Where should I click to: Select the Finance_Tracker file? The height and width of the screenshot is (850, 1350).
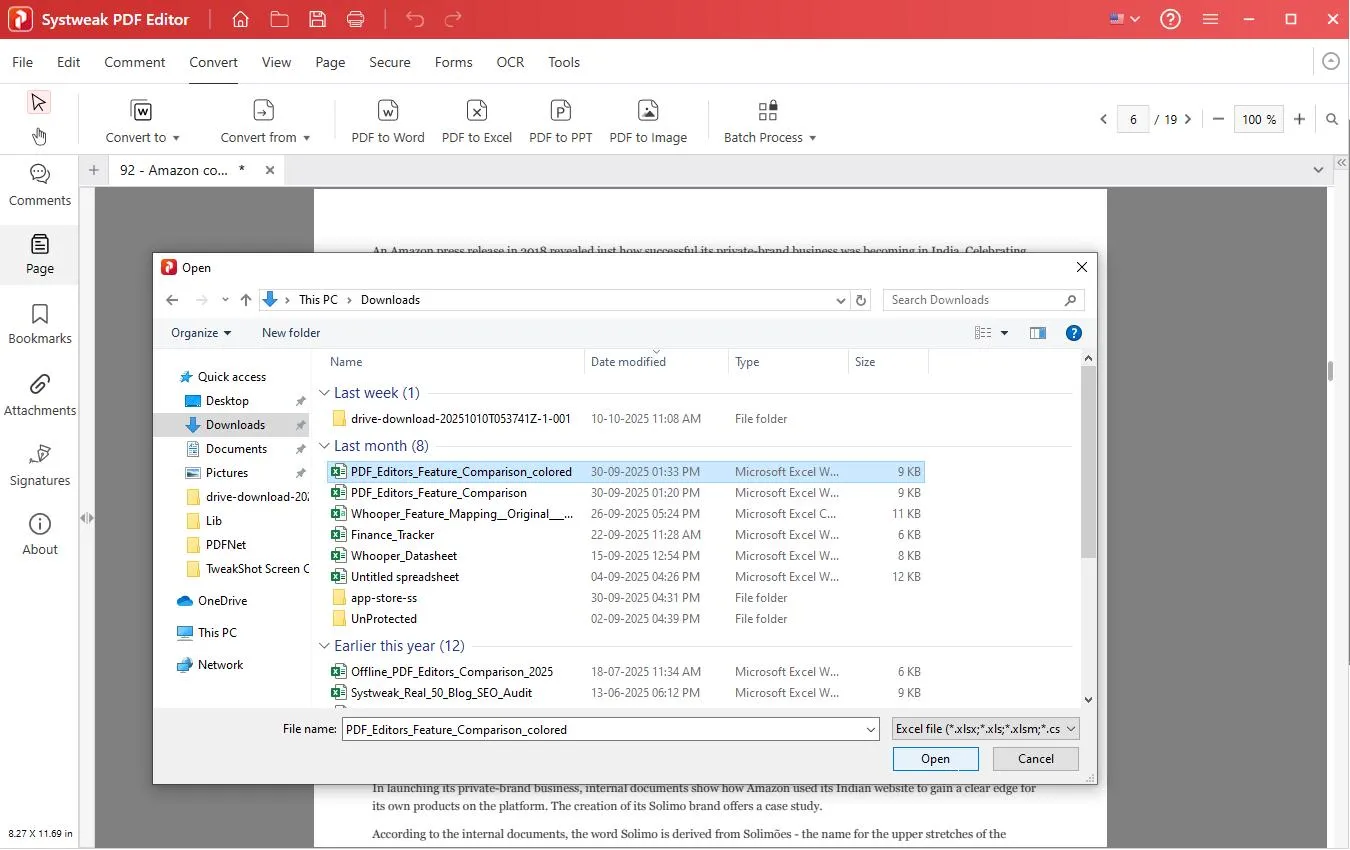tap(393, 535)
